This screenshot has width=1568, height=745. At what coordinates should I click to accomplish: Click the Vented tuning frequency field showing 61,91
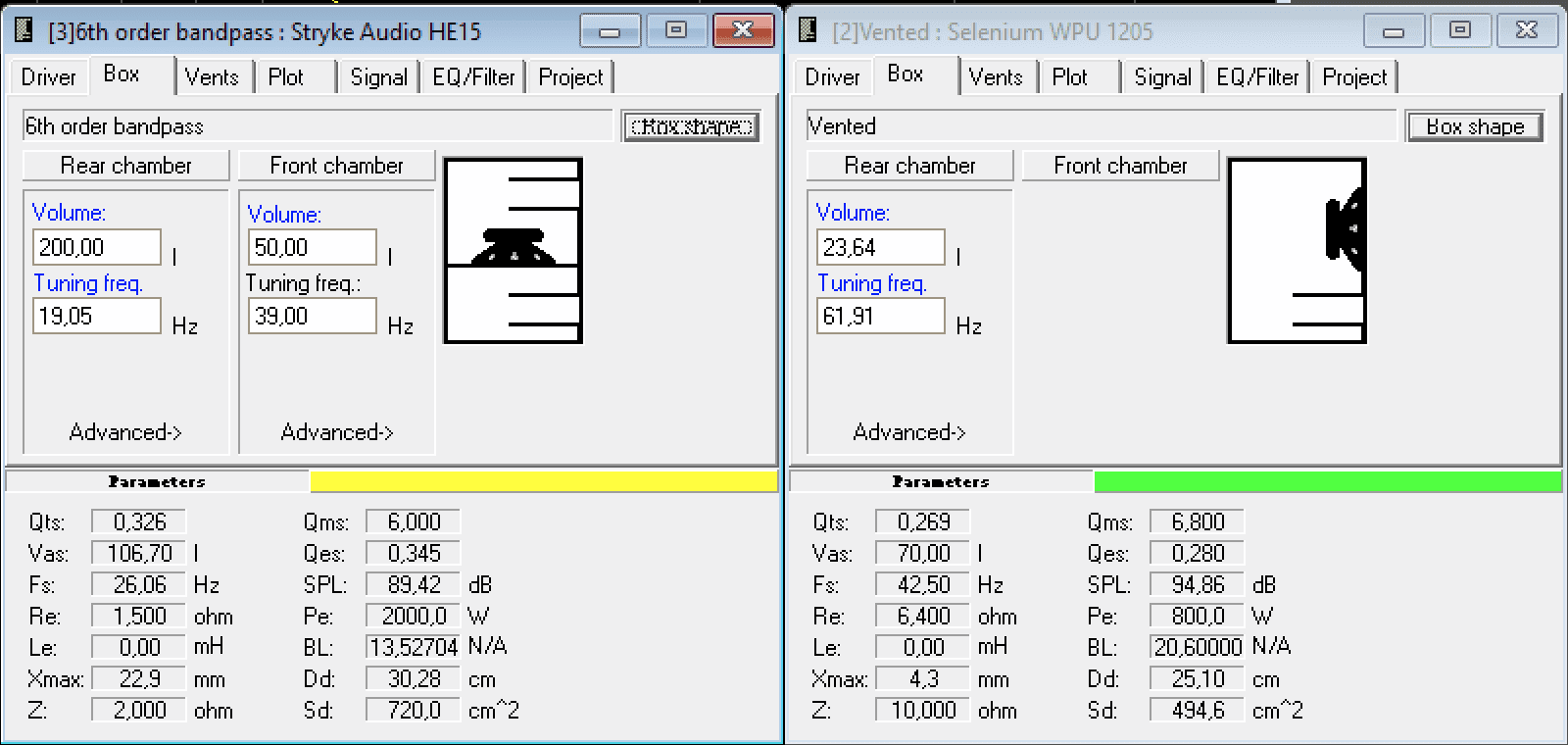point(881,316)
